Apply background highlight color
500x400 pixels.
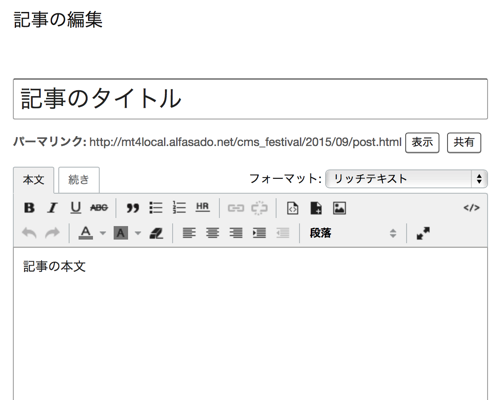121,233
